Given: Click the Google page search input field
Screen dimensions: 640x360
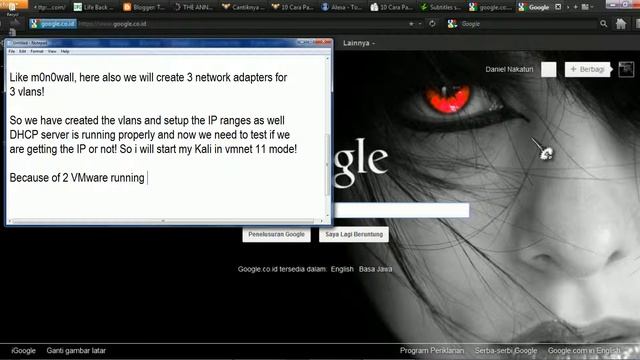Looking at the screenshot, I should click(401, 211).
